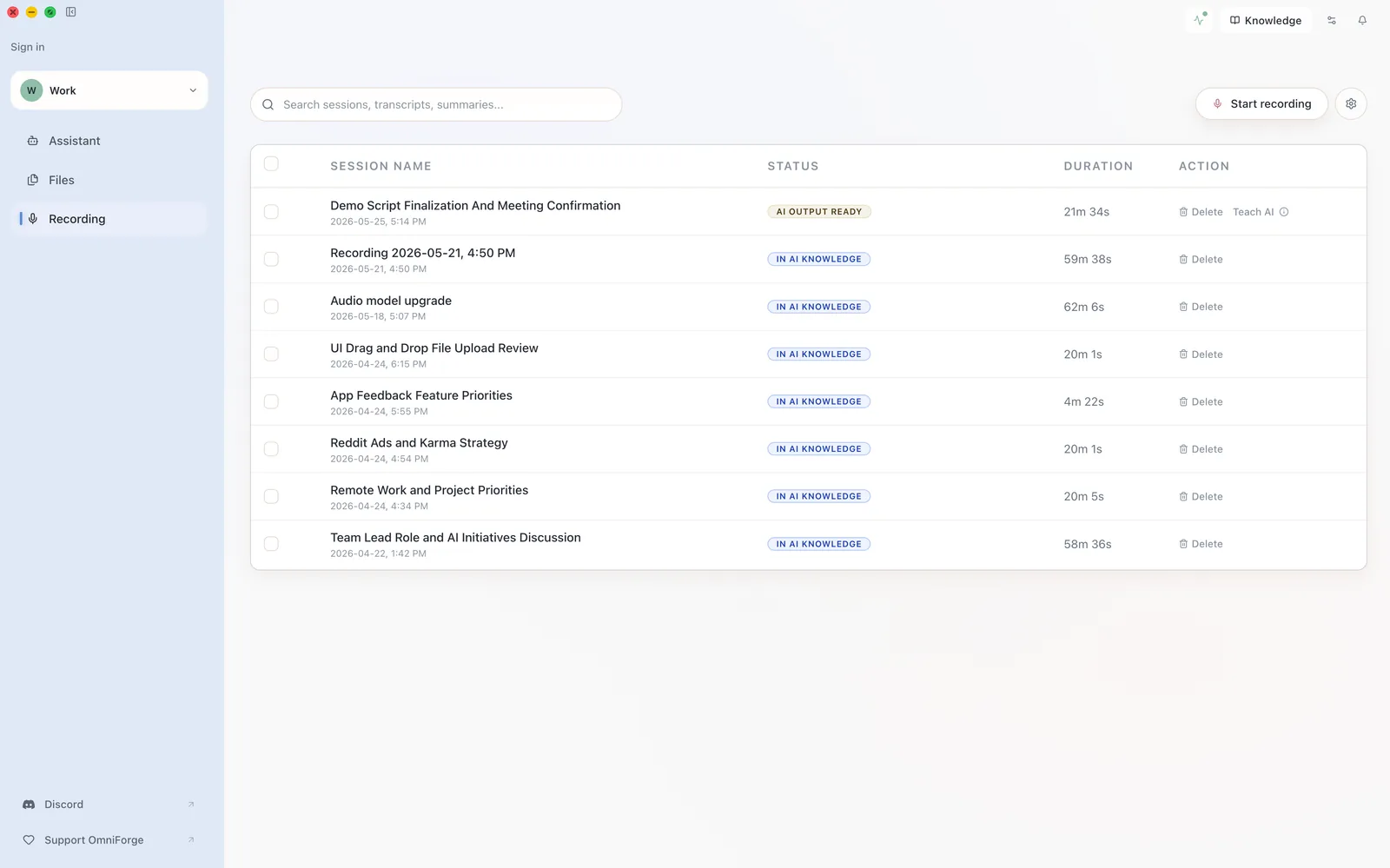Screen dimensions: 1390x868
Task: Click the Start recording button
Action: (1261, 103)
